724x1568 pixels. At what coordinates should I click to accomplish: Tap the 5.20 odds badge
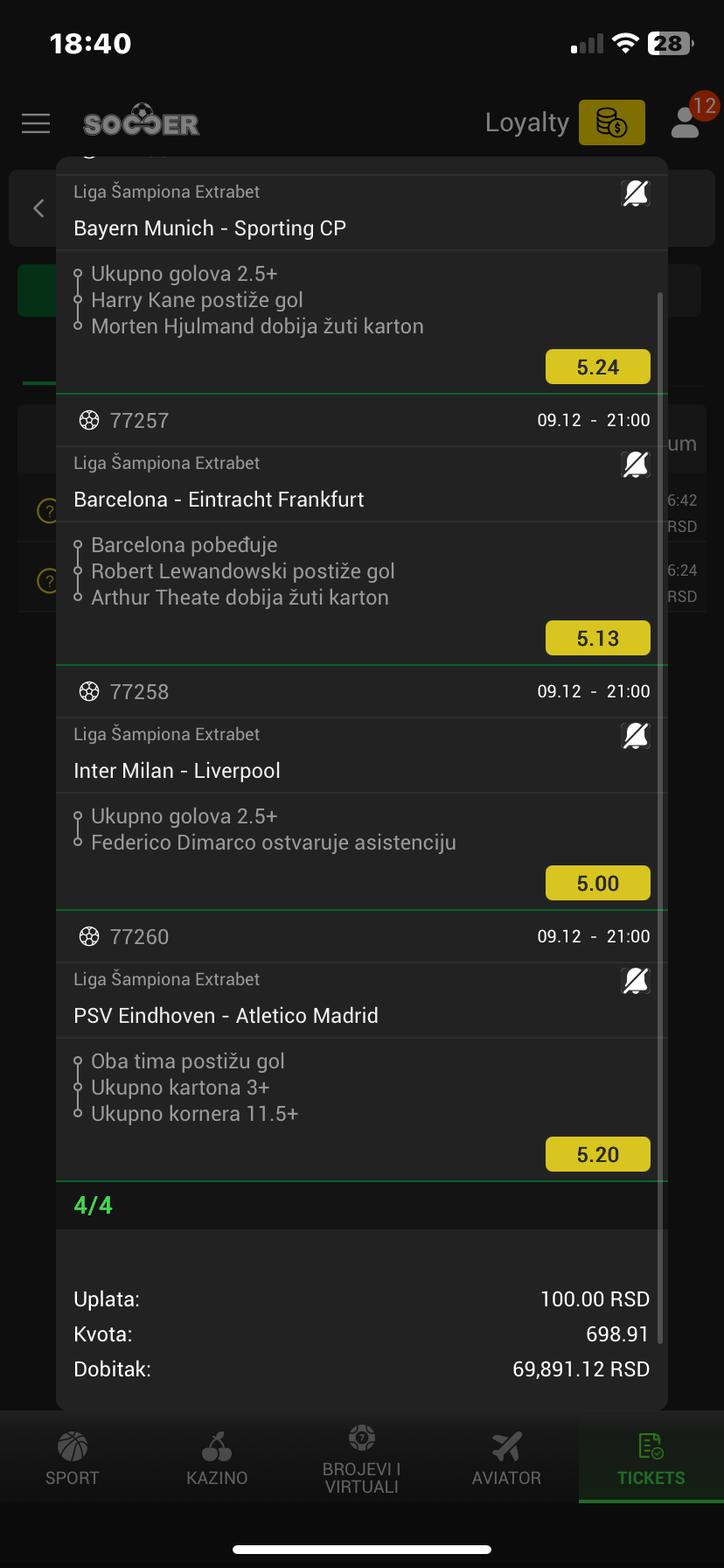tap(598, 1155)
